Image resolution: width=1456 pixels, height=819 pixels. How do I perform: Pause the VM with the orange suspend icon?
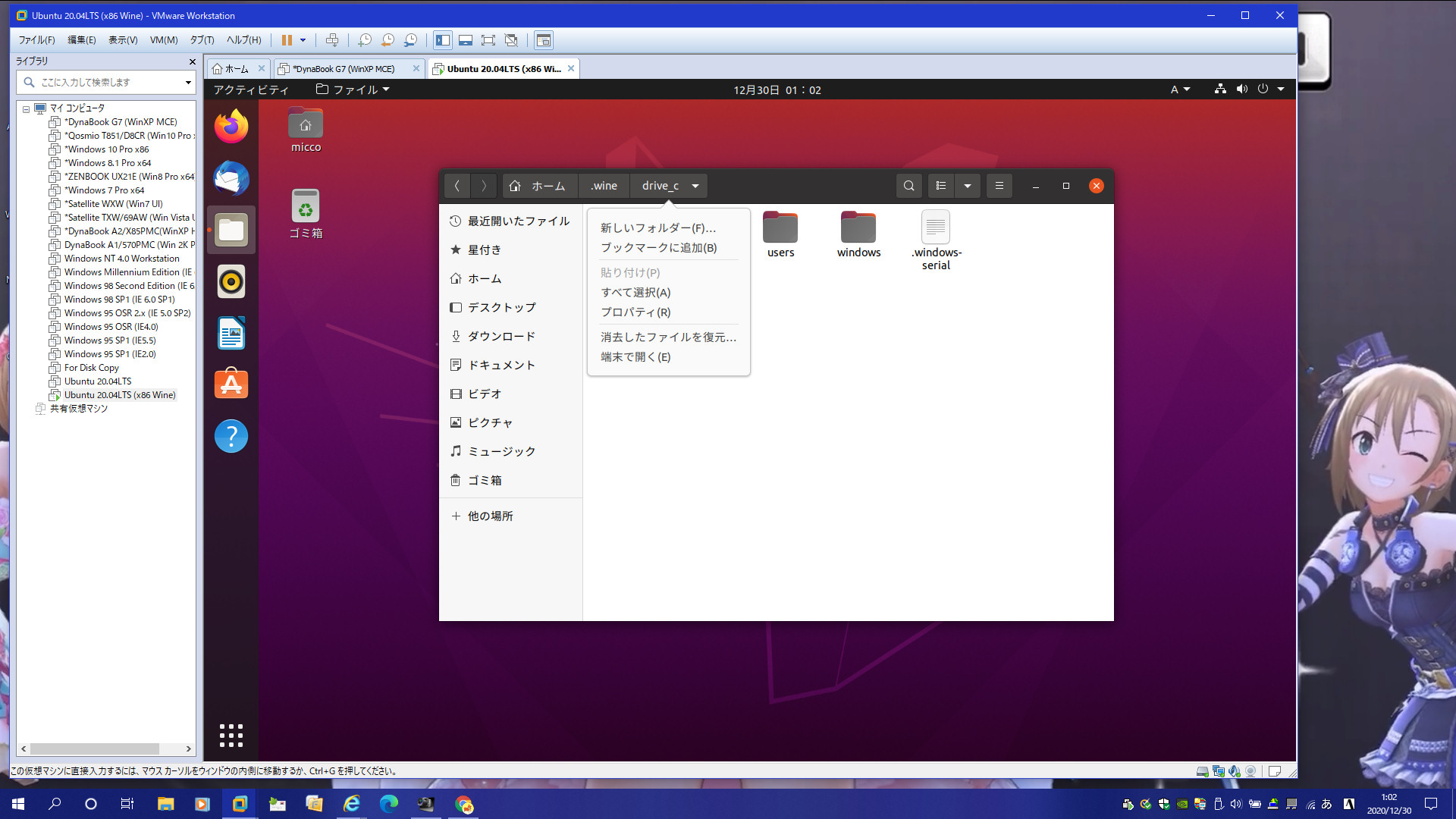point(287,40)
